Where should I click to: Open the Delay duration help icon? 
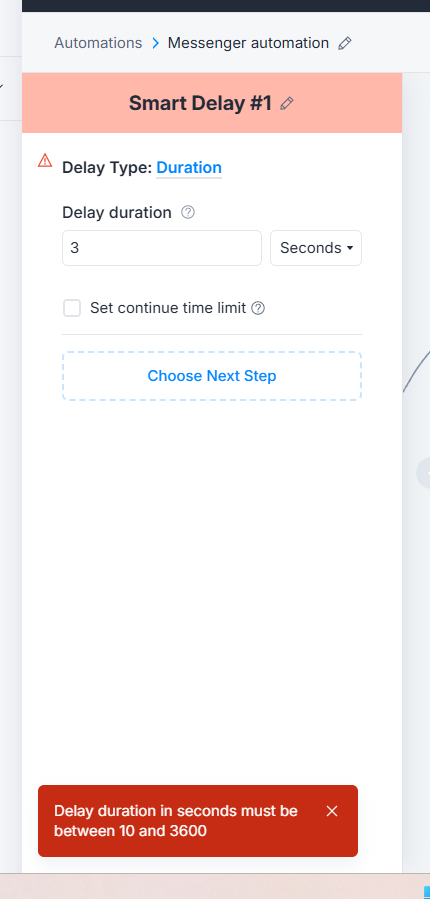[188, 213]
